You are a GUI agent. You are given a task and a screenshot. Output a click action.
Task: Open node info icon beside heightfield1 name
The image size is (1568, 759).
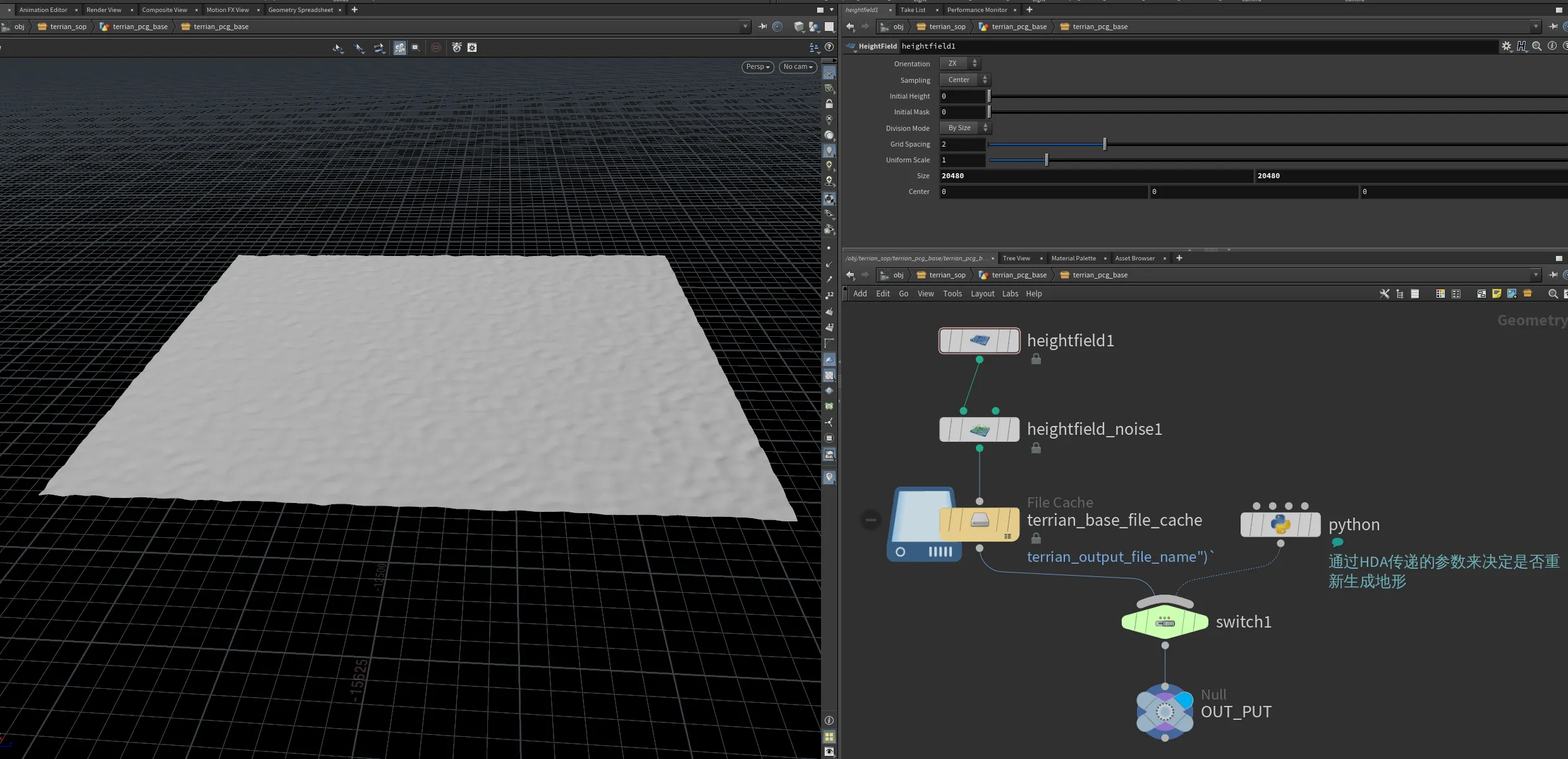(x=1552, y=46)
